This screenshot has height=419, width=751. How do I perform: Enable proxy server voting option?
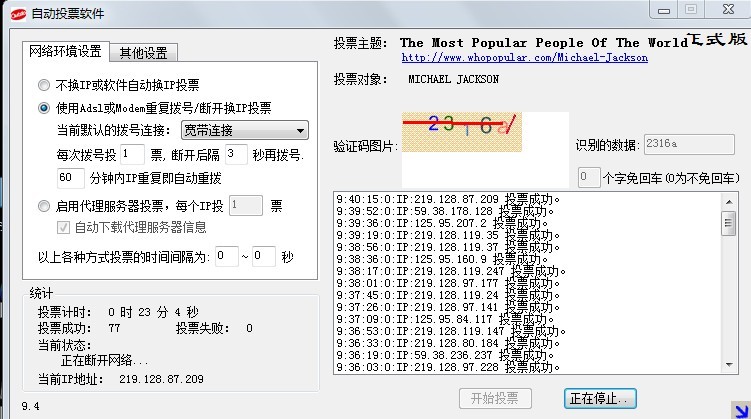44,206
